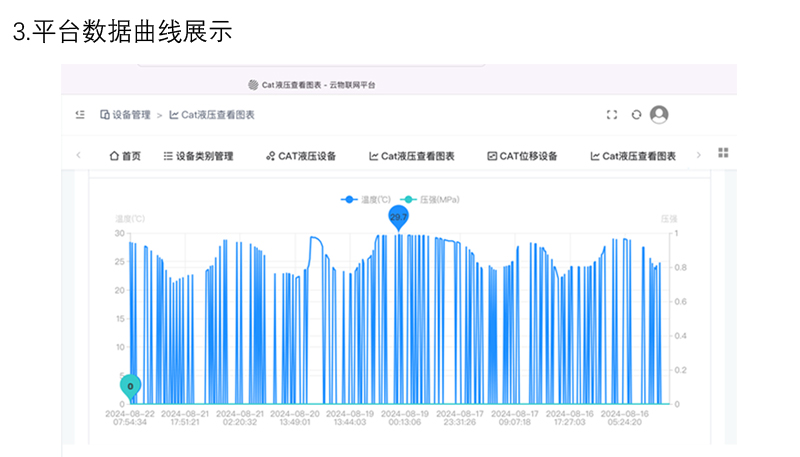Select the first Cat液压查看图表 tab
This screenshot has height=457, width=800.
pos(412,156)
